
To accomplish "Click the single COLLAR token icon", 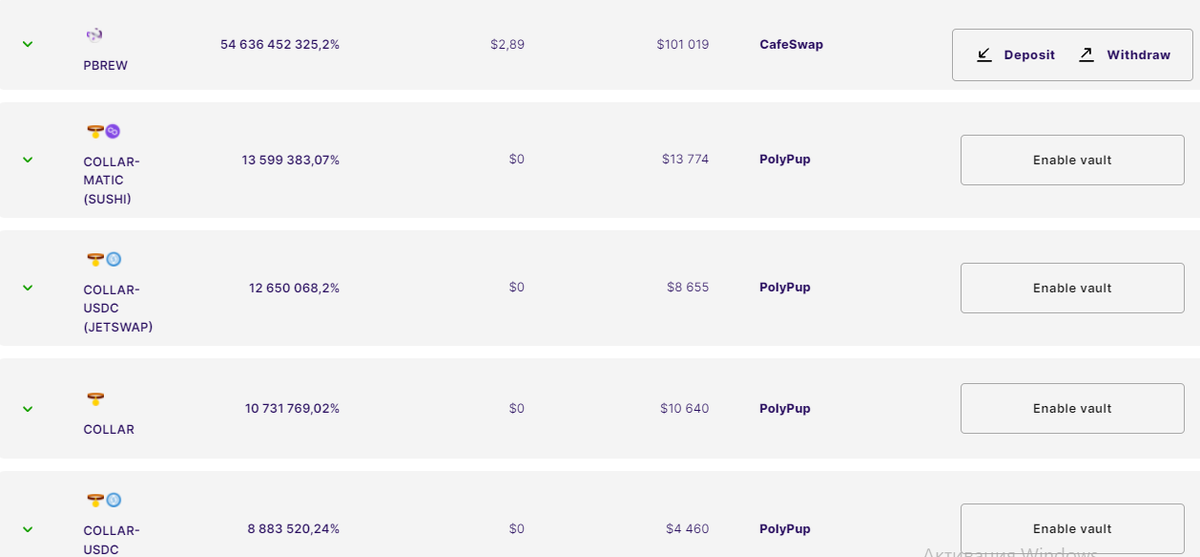I will 95,399.
